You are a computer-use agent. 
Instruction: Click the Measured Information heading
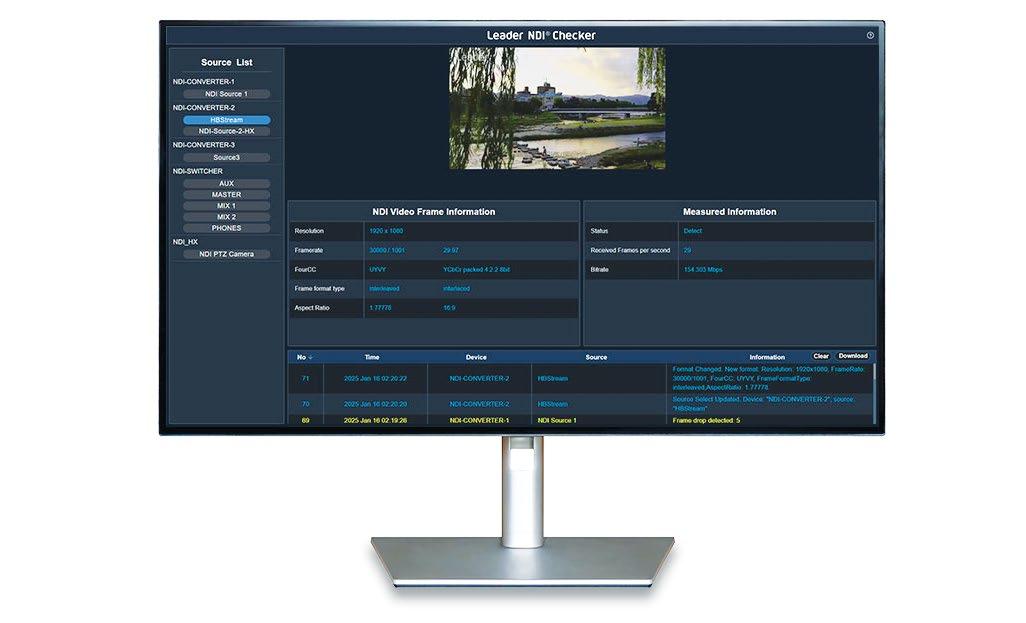(730, 212)
